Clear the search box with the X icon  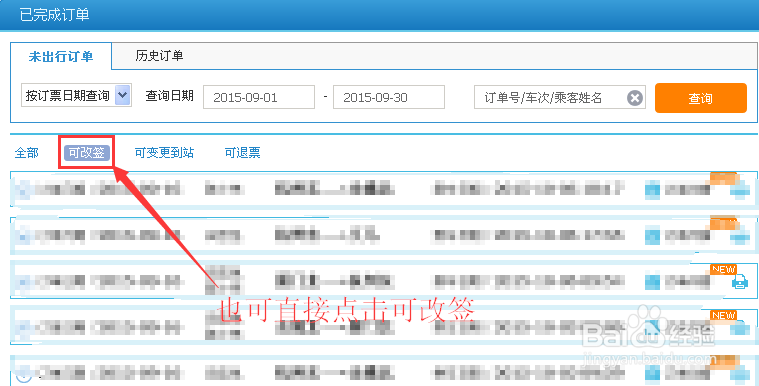pyautogui.click(x=635, y=98)
